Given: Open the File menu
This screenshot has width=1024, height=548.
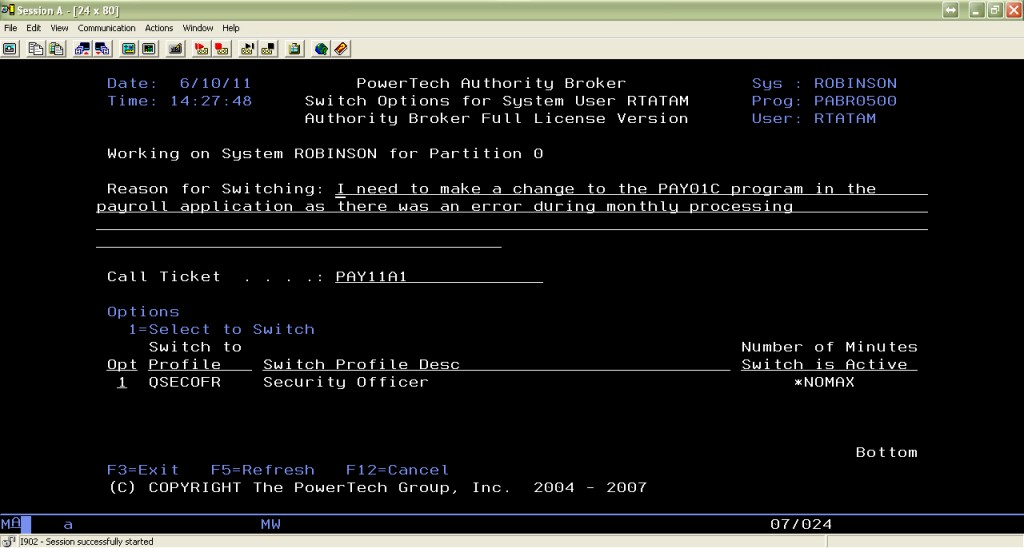Looking at the screenshot, I should (x=10, y=28).
